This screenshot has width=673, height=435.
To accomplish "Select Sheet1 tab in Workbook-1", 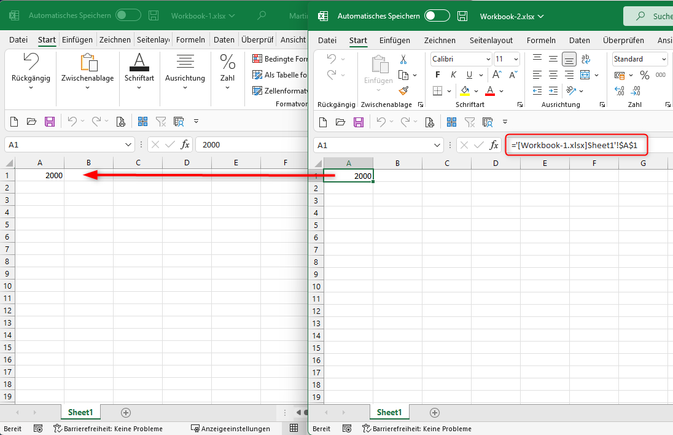I will pyautogui.click(x=80, y=412).
